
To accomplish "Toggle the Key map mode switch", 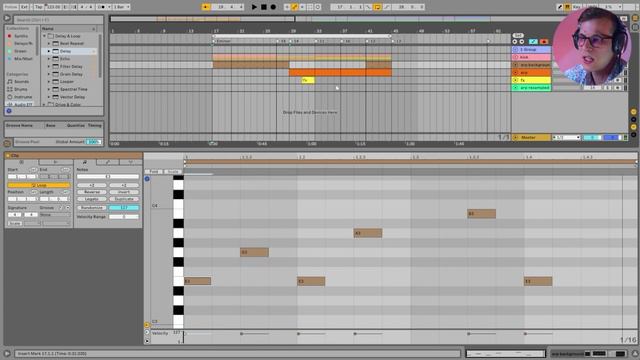I will click(x=576, y=7).
